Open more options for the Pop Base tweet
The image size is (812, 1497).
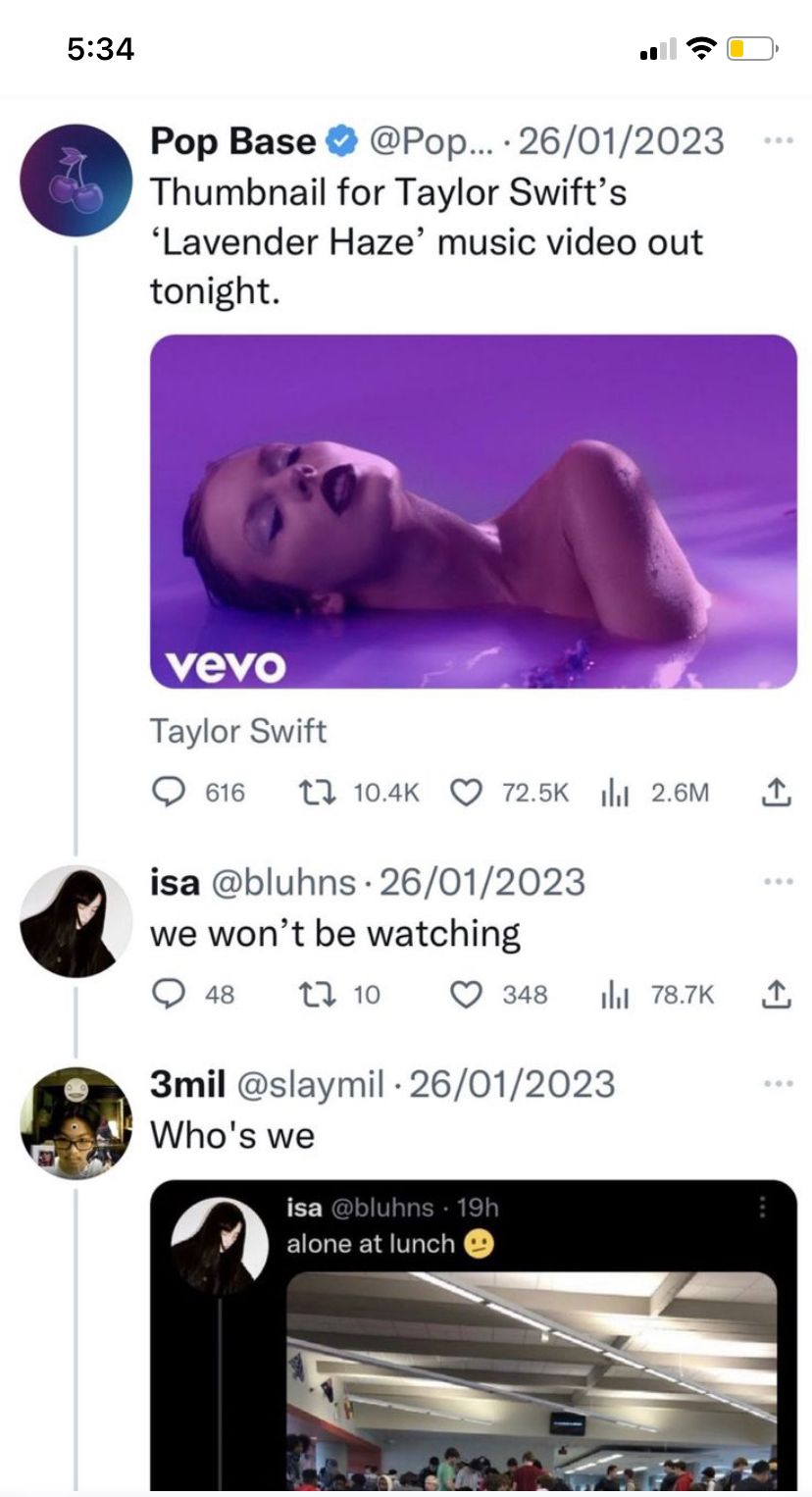click(777, 141)
